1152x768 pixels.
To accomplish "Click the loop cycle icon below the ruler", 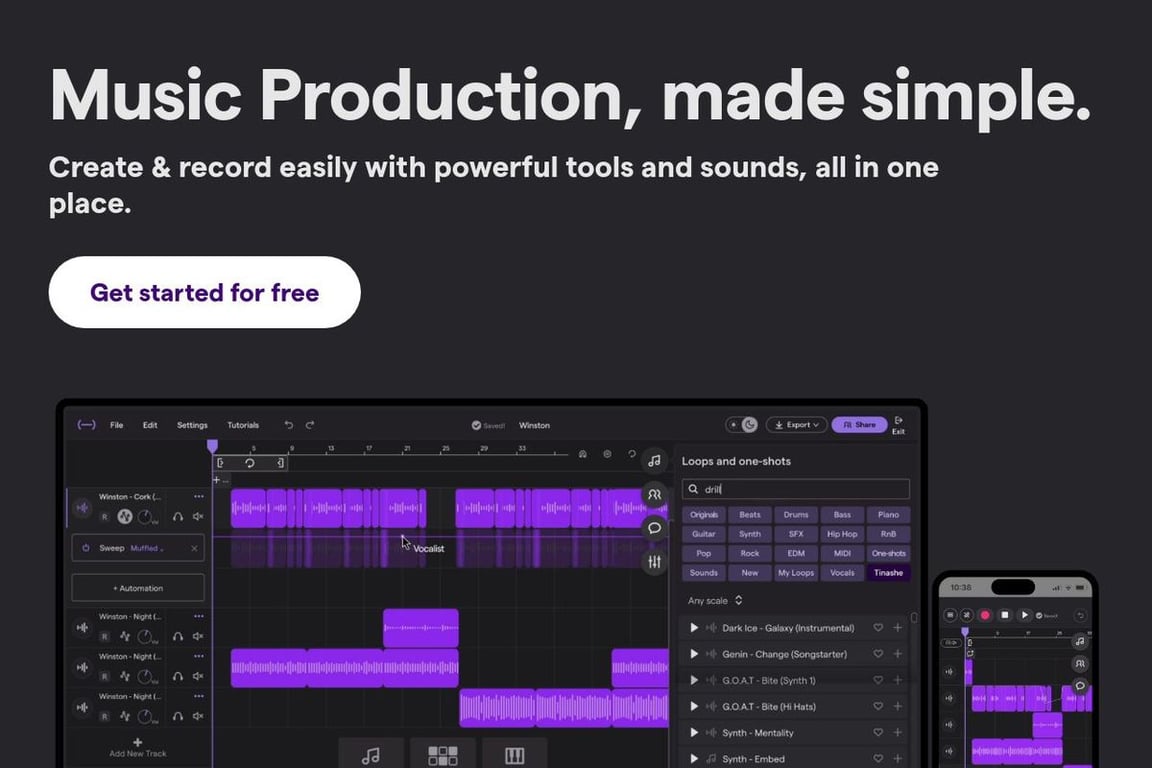I will [x=250, y=463].
